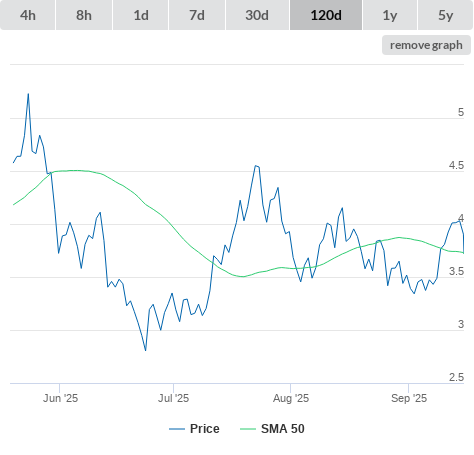The image size is (474, 455).
Task: Toggle the SMA 50 legend entry
Action: tap(283, 429)
